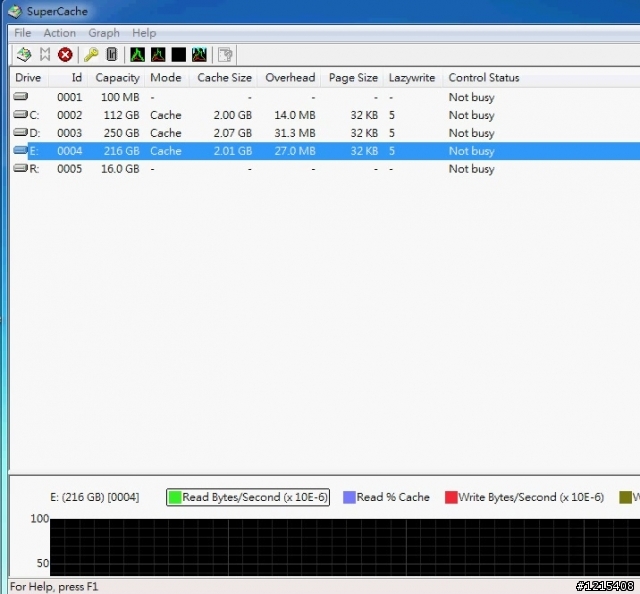This screenshot has width=640, height=594.
Task: Select the C: drive letter
Action: pos(34,115)
